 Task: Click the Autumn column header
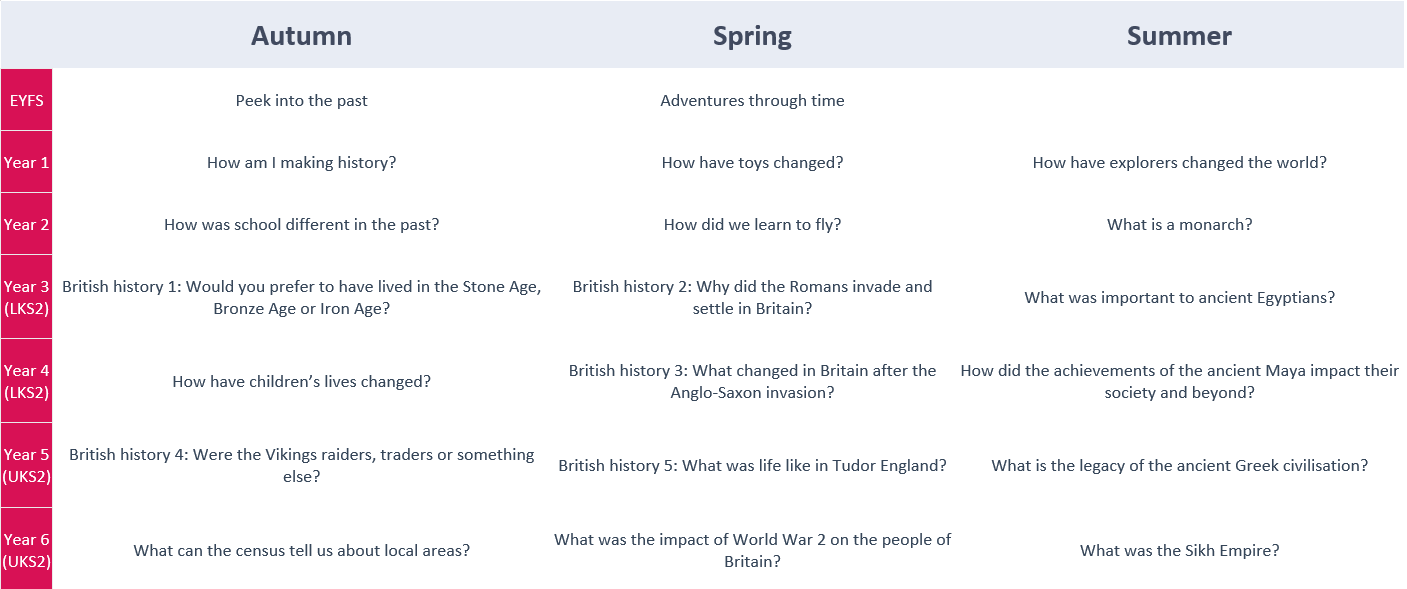click(x=301, y=36)
